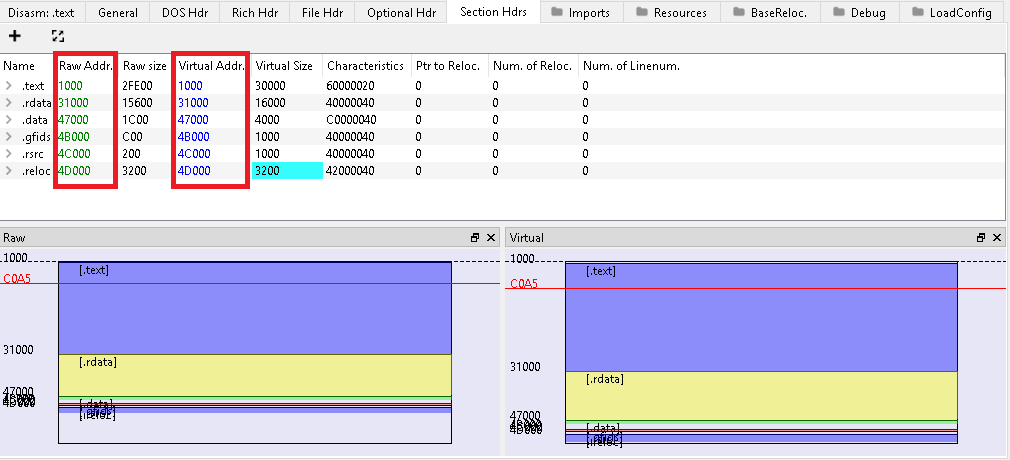Click the fit-to-view expand icon
The height and width of the screenshot is (460, 1010).
58,36
